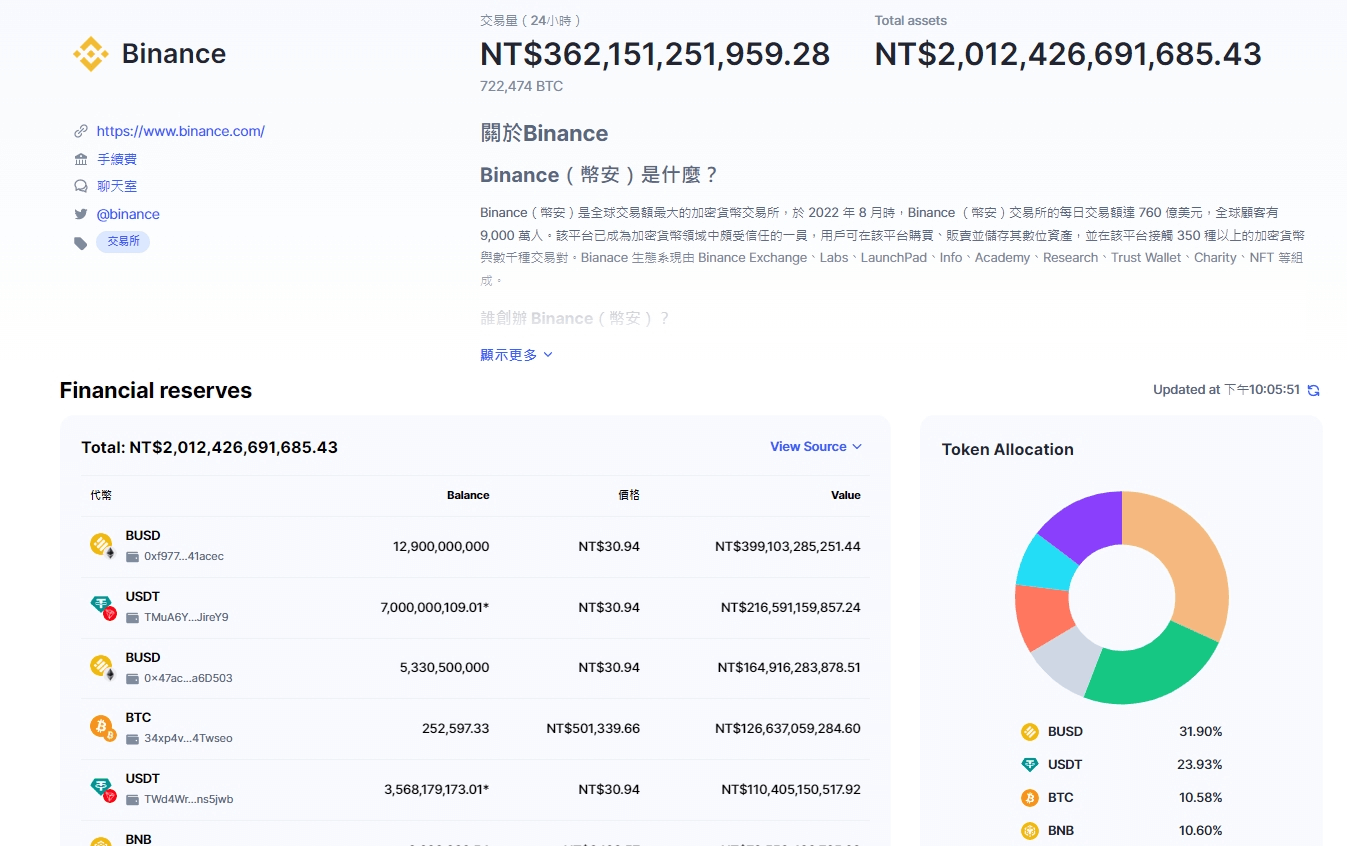
Task: Click wallet icon beside address TMuA6Y...JireY9
Action: (133, 617)
